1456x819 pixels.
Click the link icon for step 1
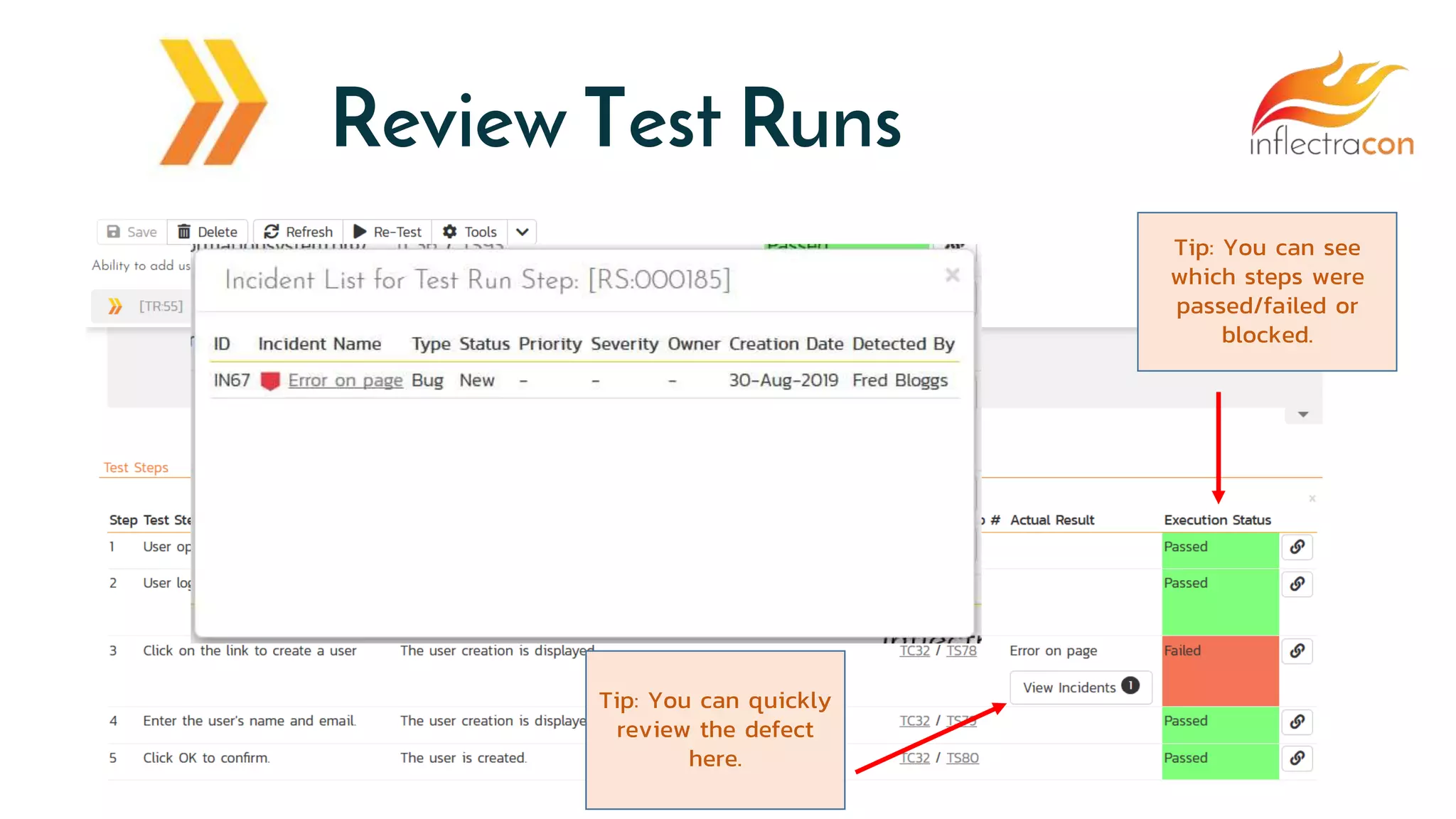point(1297,547)
